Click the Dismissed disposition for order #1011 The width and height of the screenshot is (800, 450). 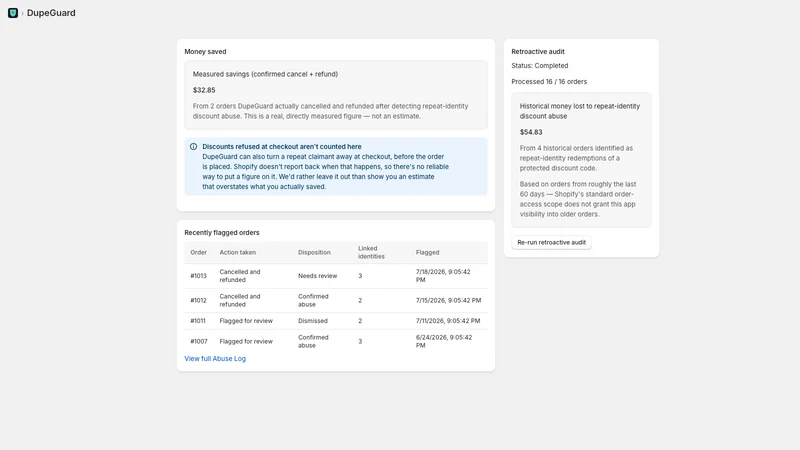pyautogui.click(x=313, y=321)
